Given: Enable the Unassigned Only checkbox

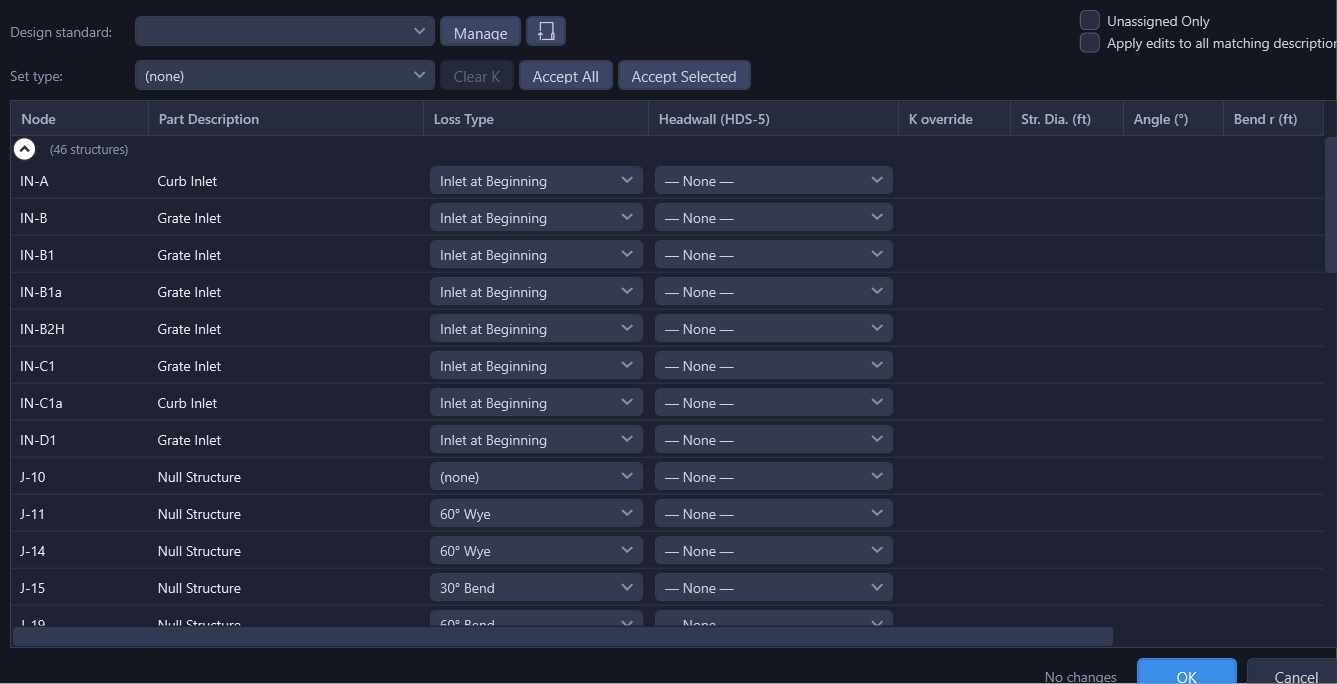Looking at the screenshot, I should 1090,20.
